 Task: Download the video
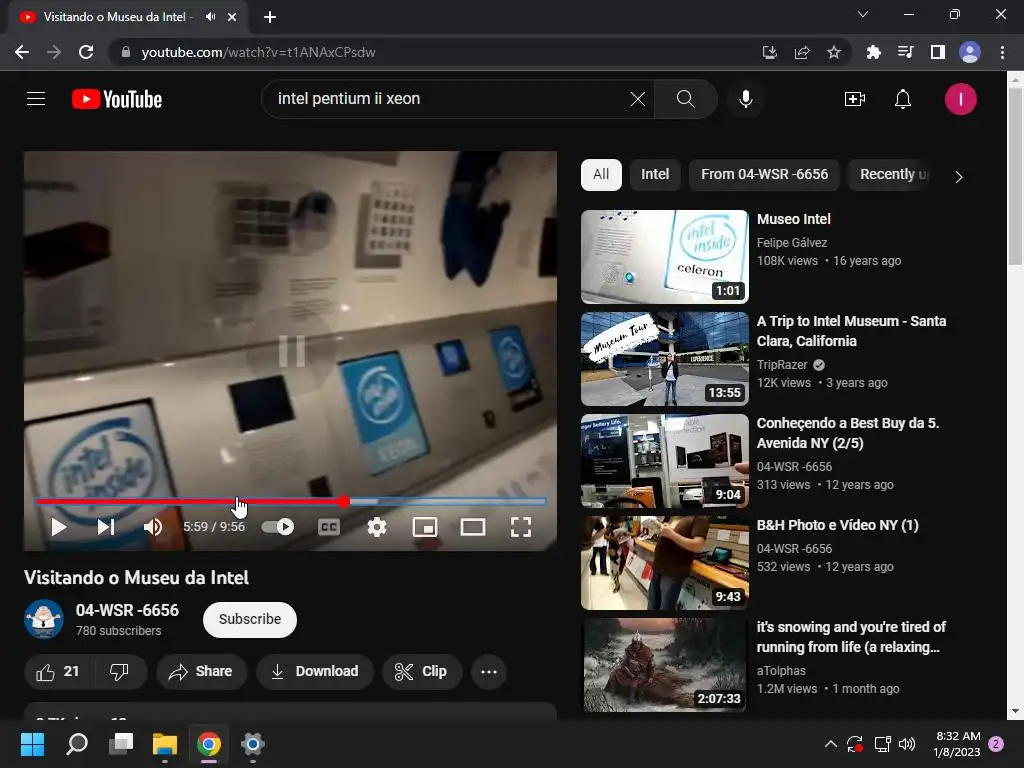tap(315, 671)
